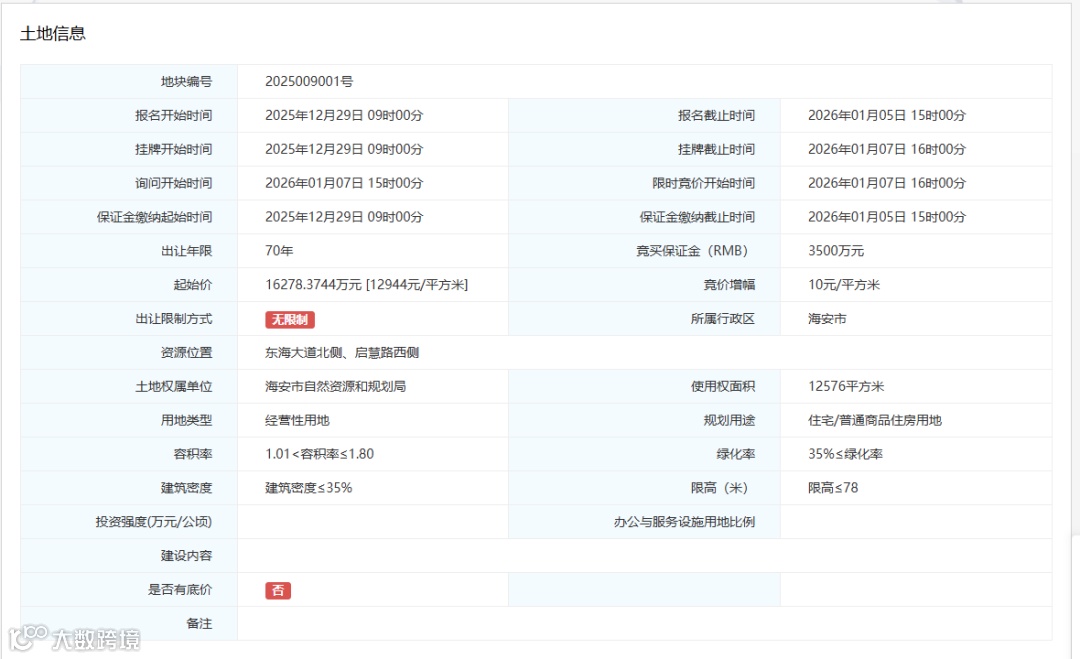Click the 报名开始时间 label
Image resolution: width=1080 pixels, height=659 pixels.
(174, 115)
